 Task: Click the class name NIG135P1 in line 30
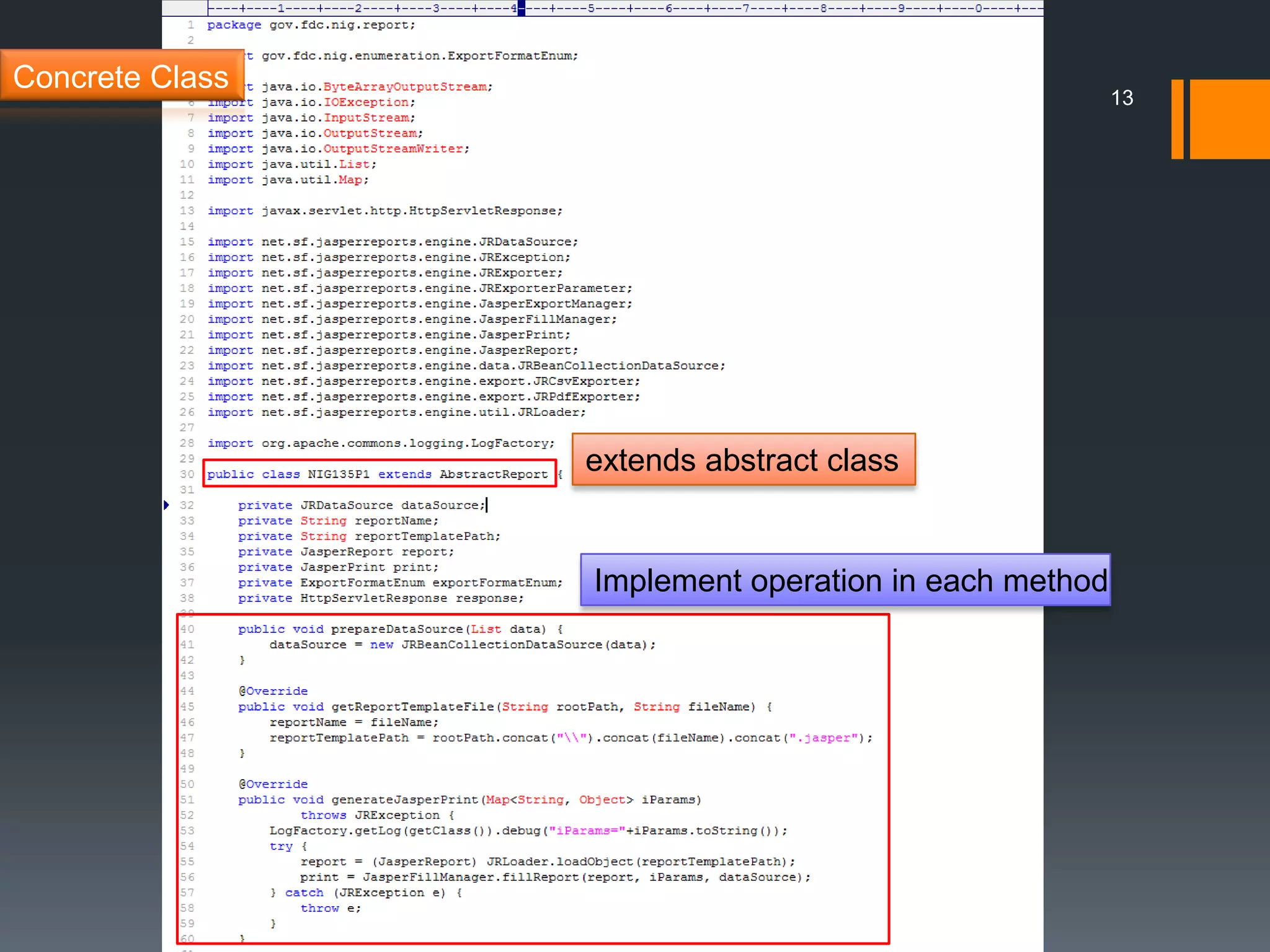coord(339,474)
